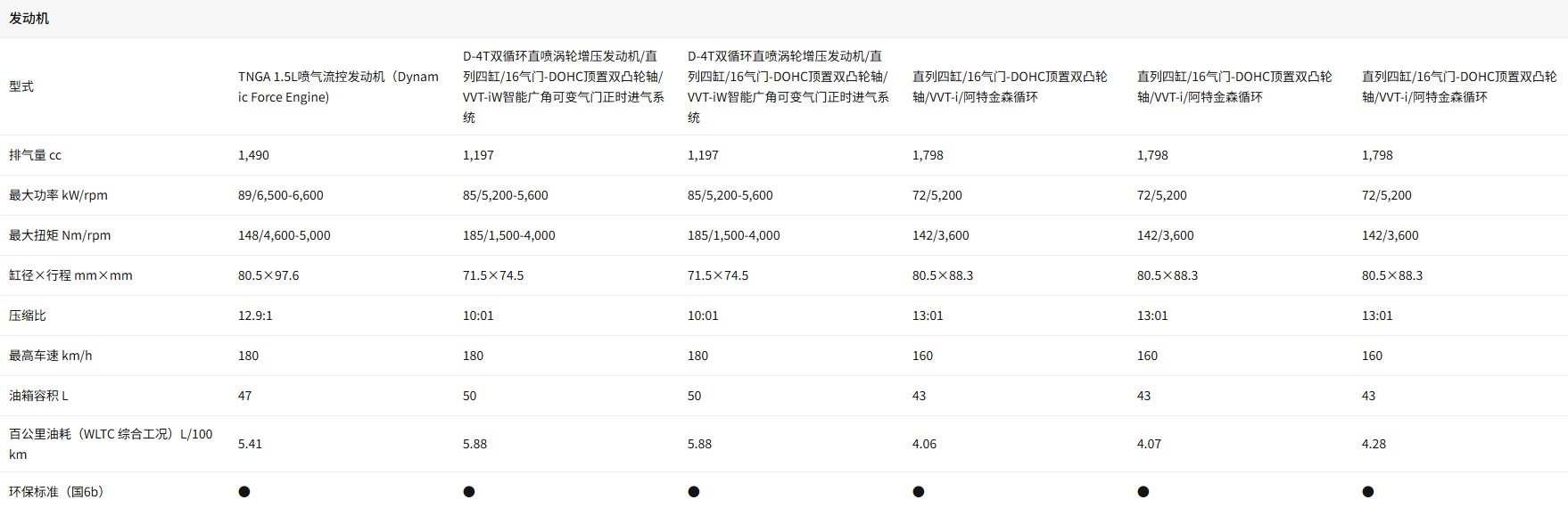
Task: Click the 89/6,500-6,600 max power value
Action: 281,195
